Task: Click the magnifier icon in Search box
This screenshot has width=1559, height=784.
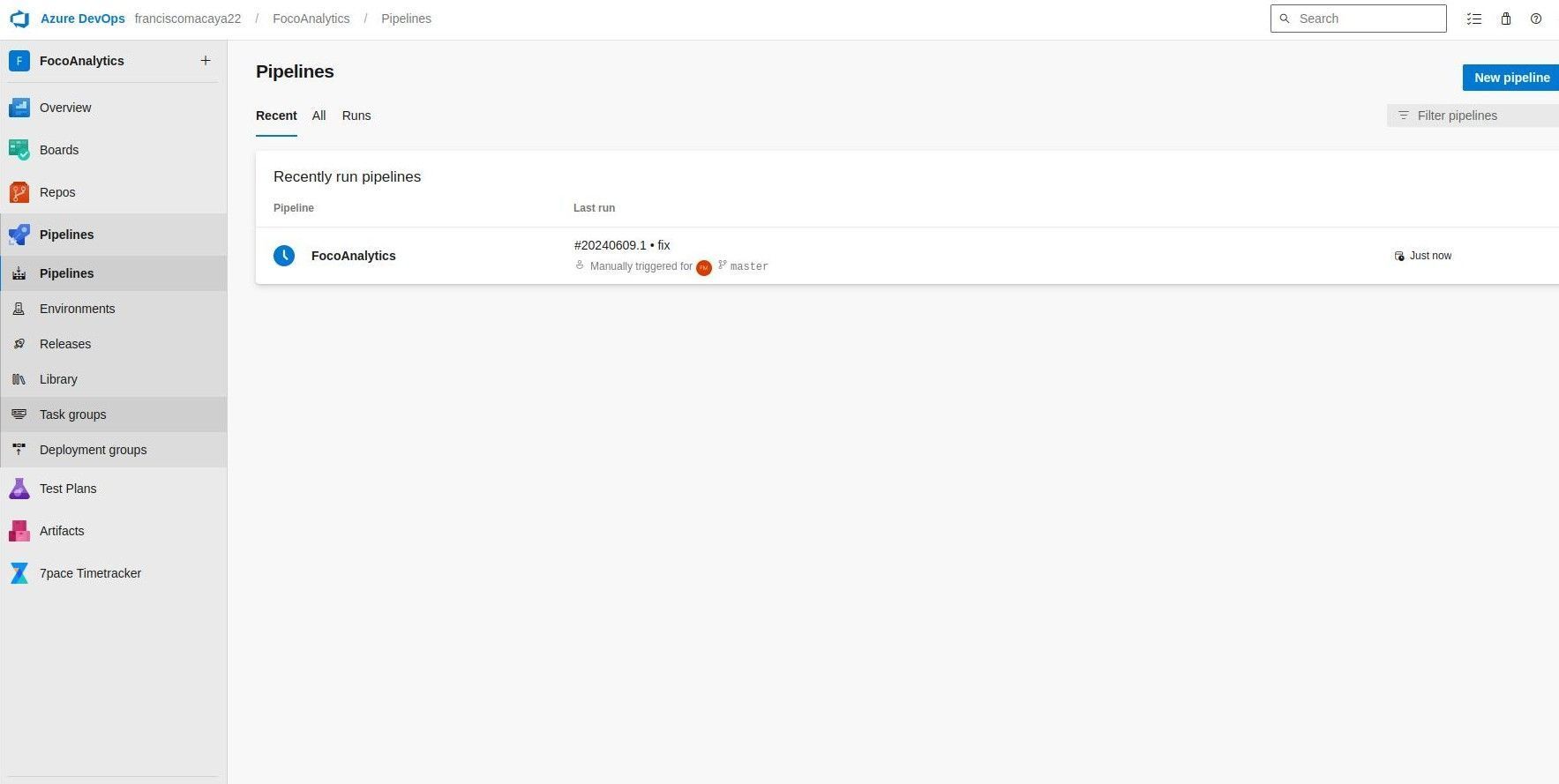Action: point(1285,19)
